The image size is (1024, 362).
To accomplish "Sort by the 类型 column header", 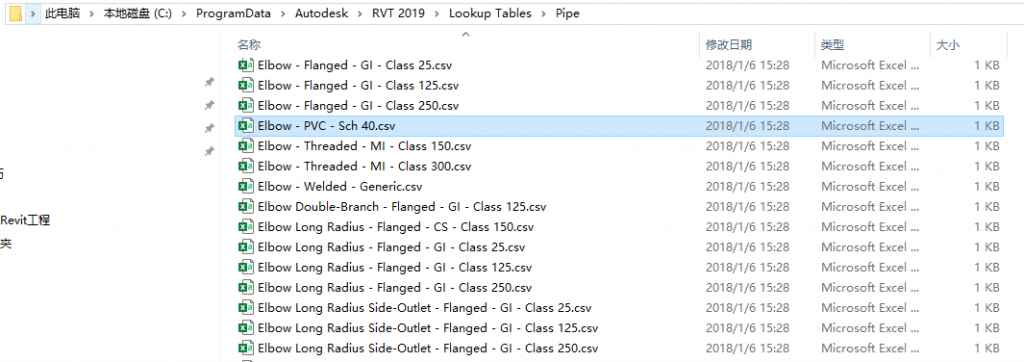I will (x=833, y=44).
